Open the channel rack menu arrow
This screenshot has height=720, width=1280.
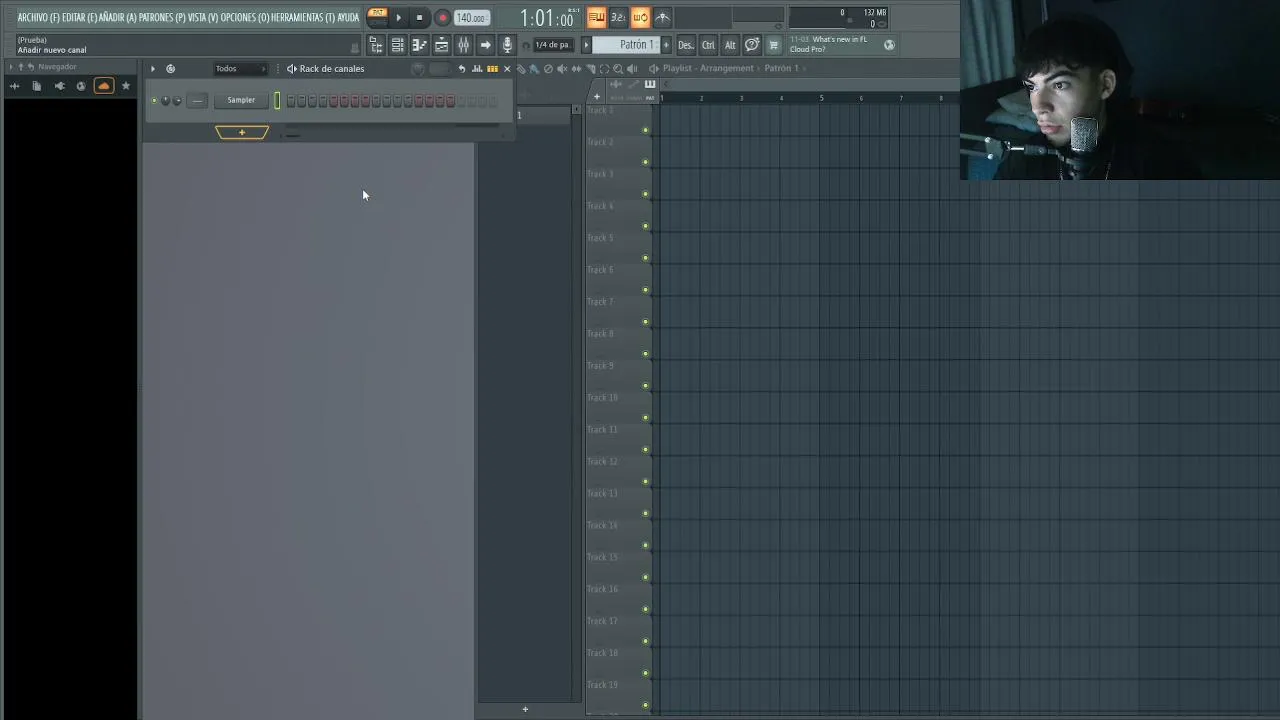(153, 69)
